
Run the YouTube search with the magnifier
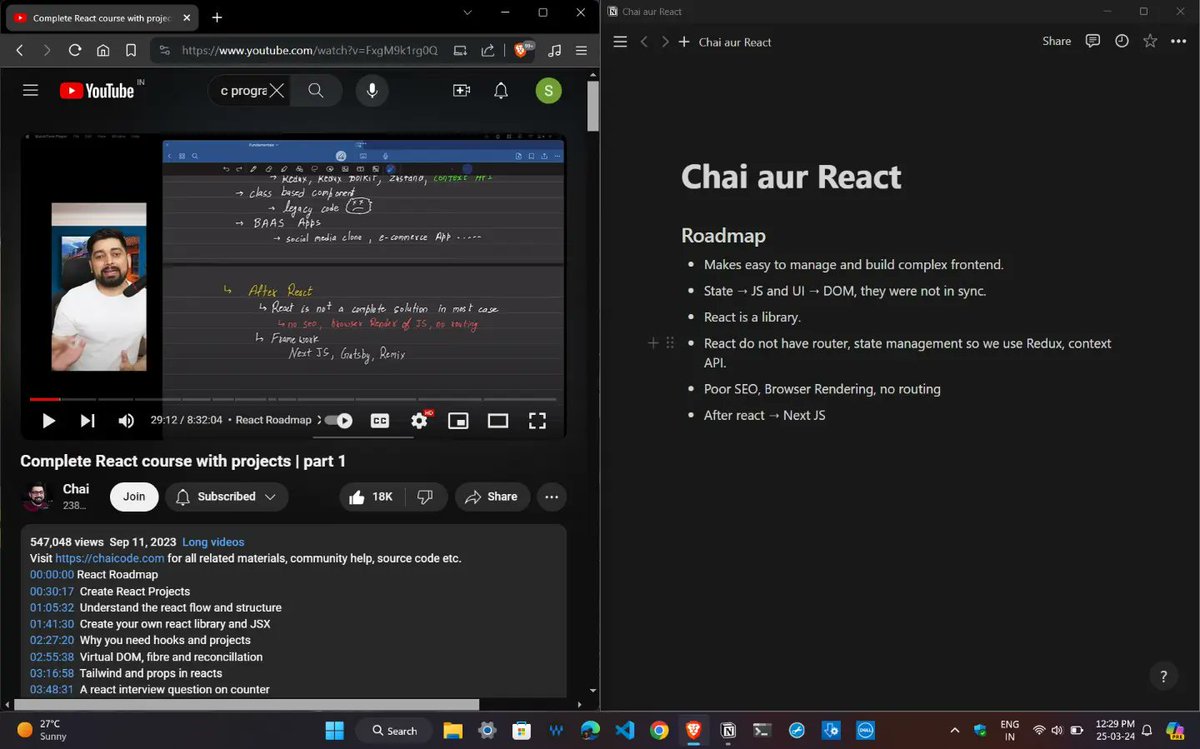click(x=316, y=91)
